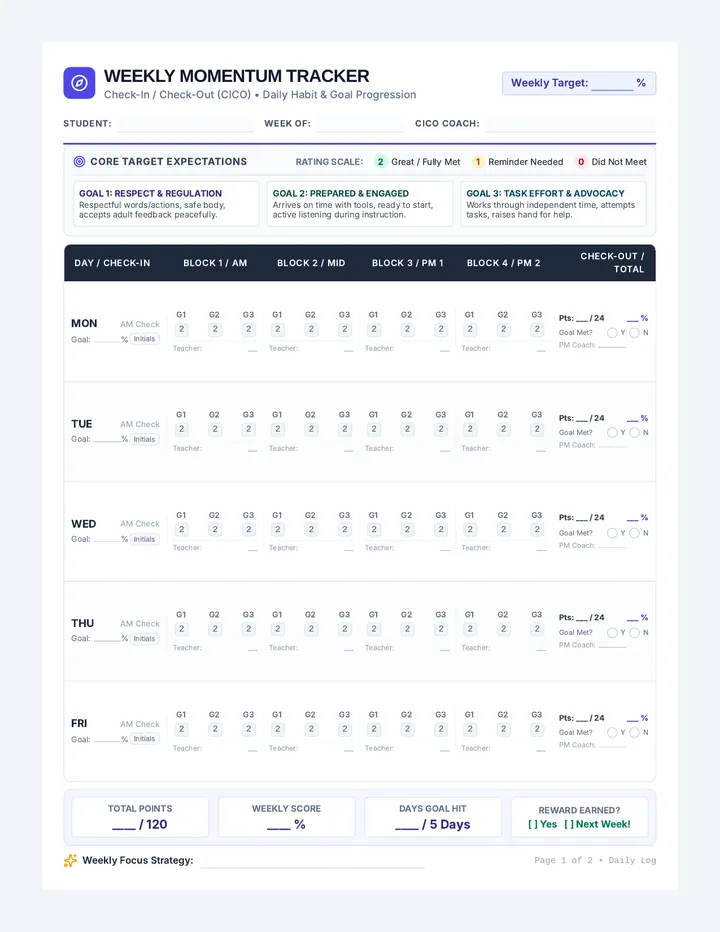
Task: Click the Goal 2: Prepared & Engaged card
Action: [x=360, y=204]
